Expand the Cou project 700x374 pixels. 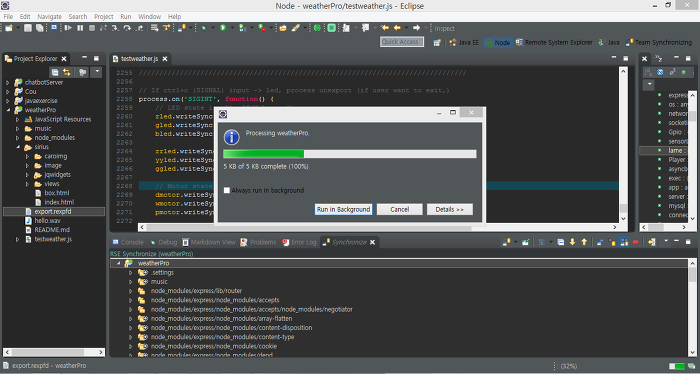click(x=8, y=91)
